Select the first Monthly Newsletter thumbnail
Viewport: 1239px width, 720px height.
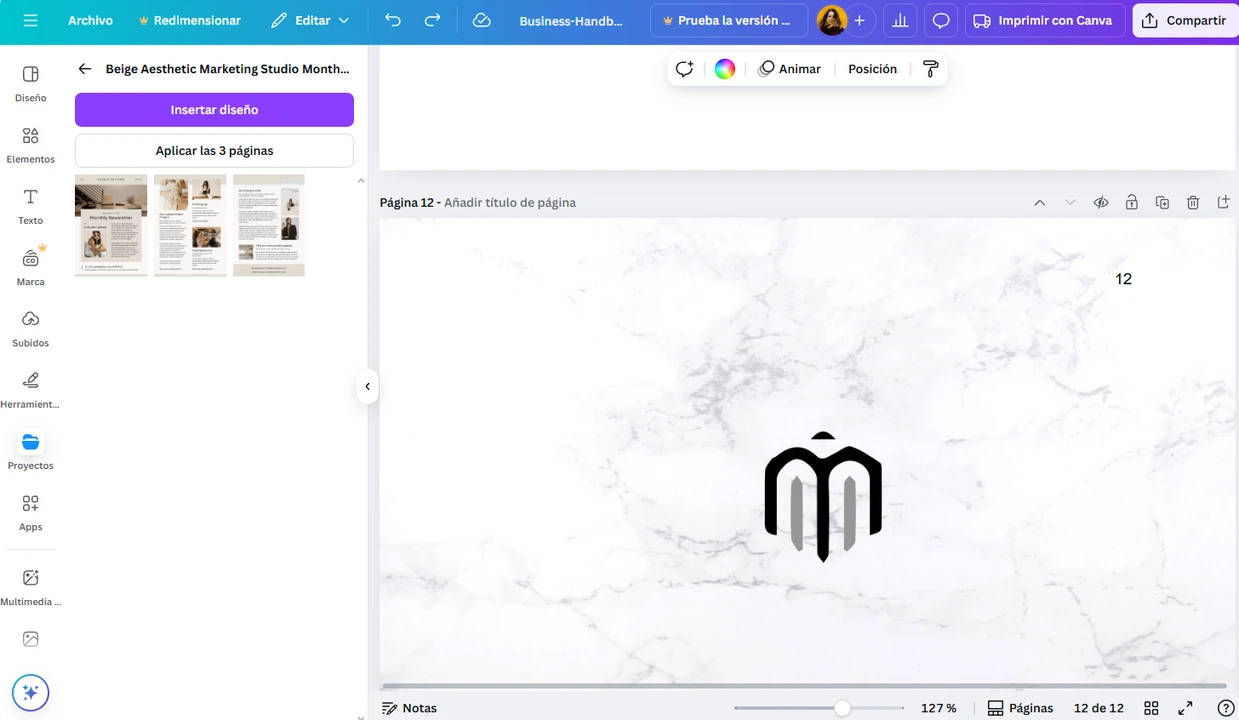tap(111, 226)
